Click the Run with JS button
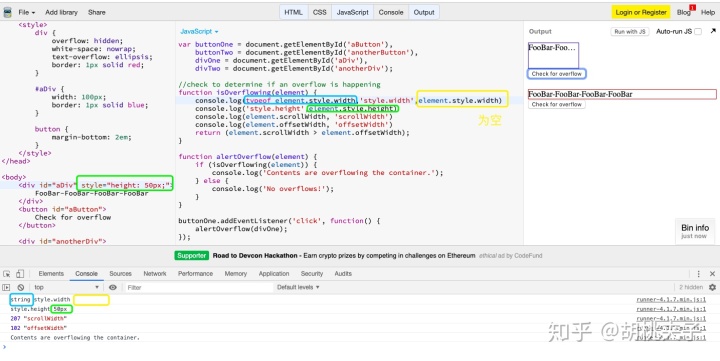This screenshot has width=720, height=361. tap(630, 32)
